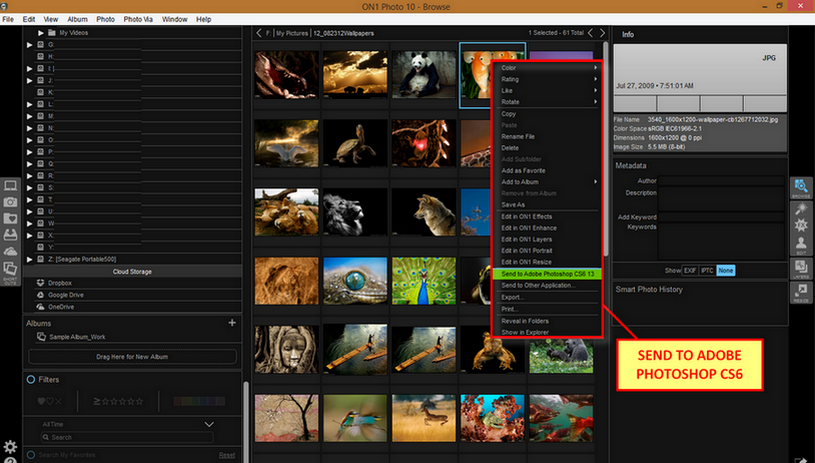Go to next photo arrow

(602, 33)
